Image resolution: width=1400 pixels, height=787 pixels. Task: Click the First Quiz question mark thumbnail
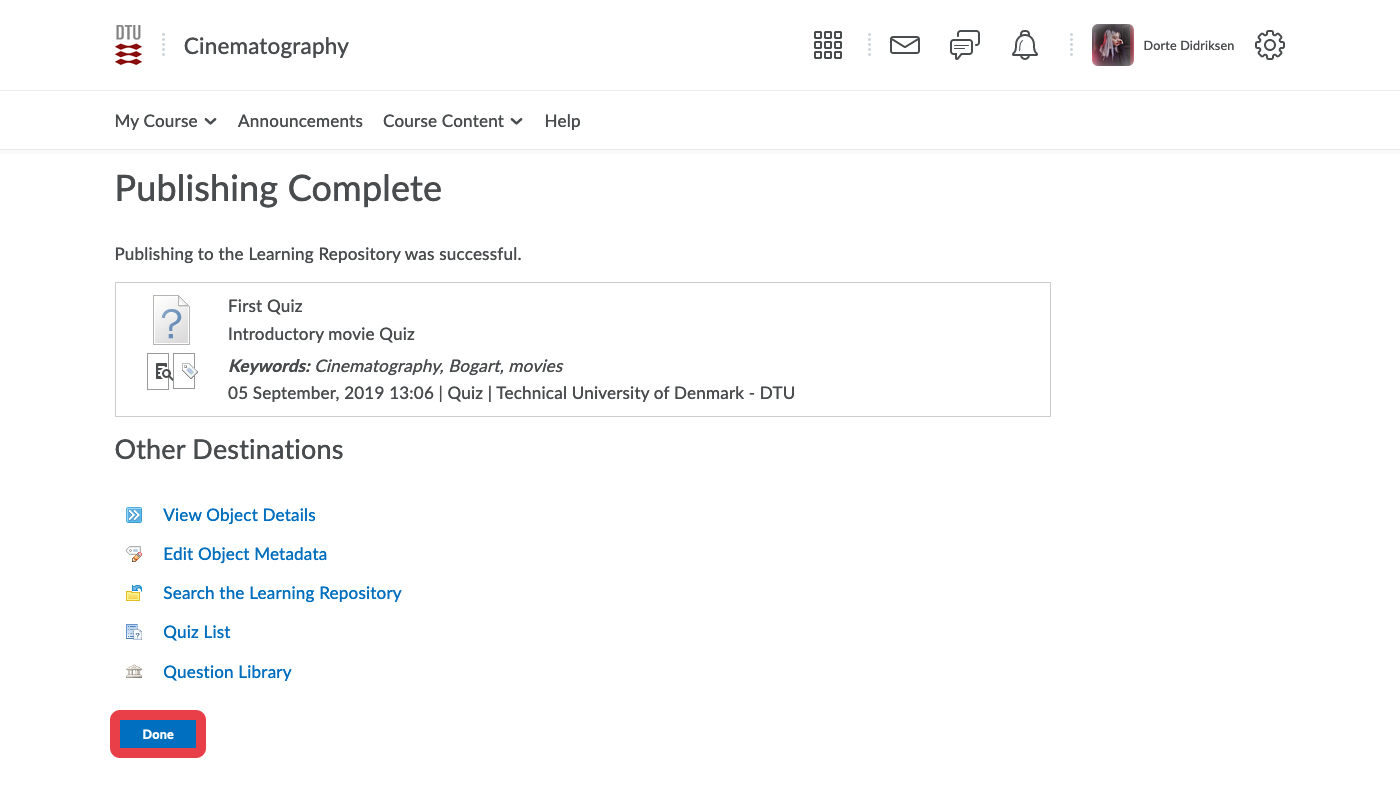[x=171, y=320]
